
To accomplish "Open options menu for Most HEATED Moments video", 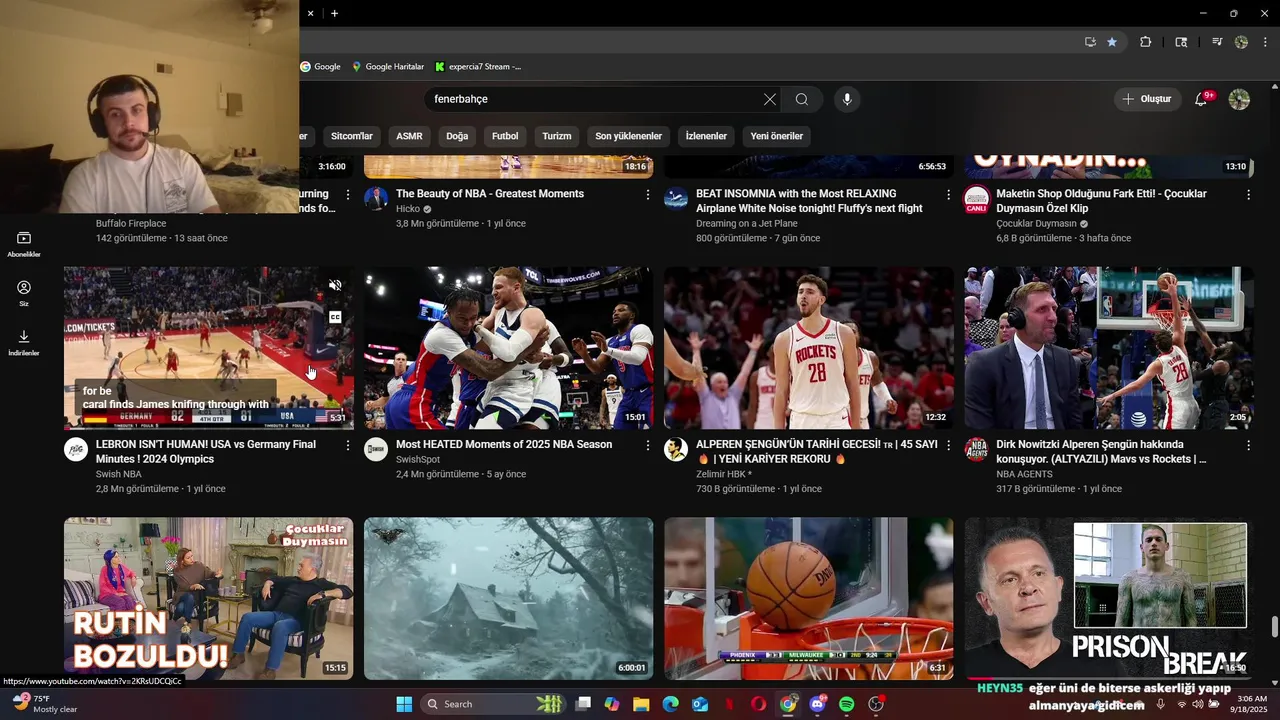I will (647, 445).
